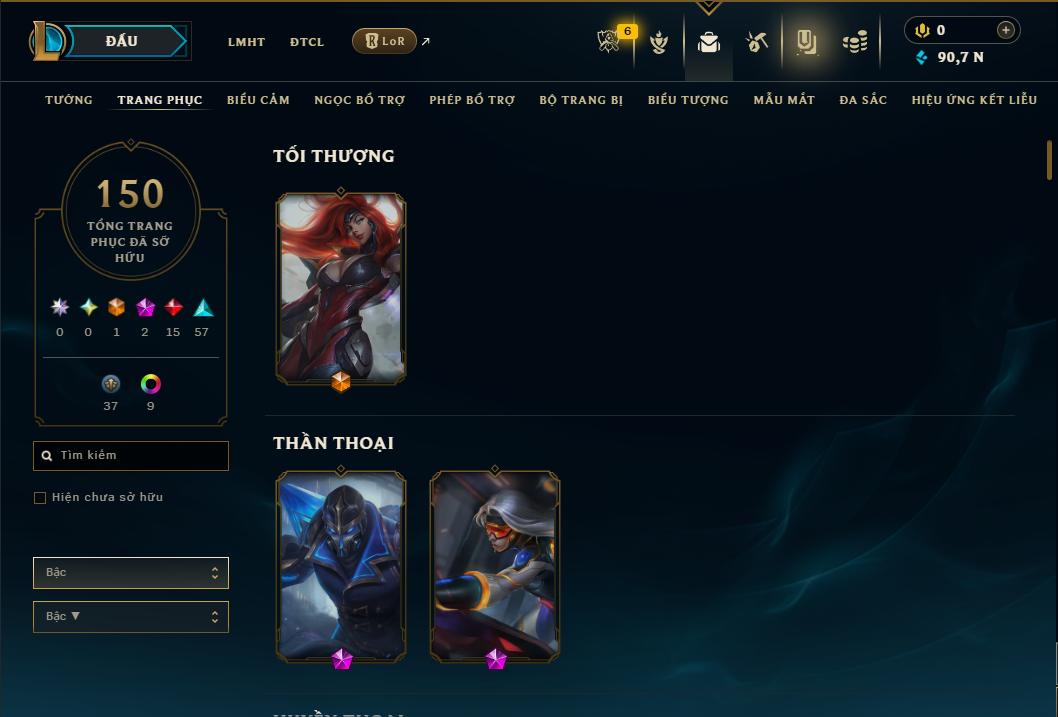The image size is (1058, 717).
Task: Select the ĐTCL game mode link
Action: point(307,42)
